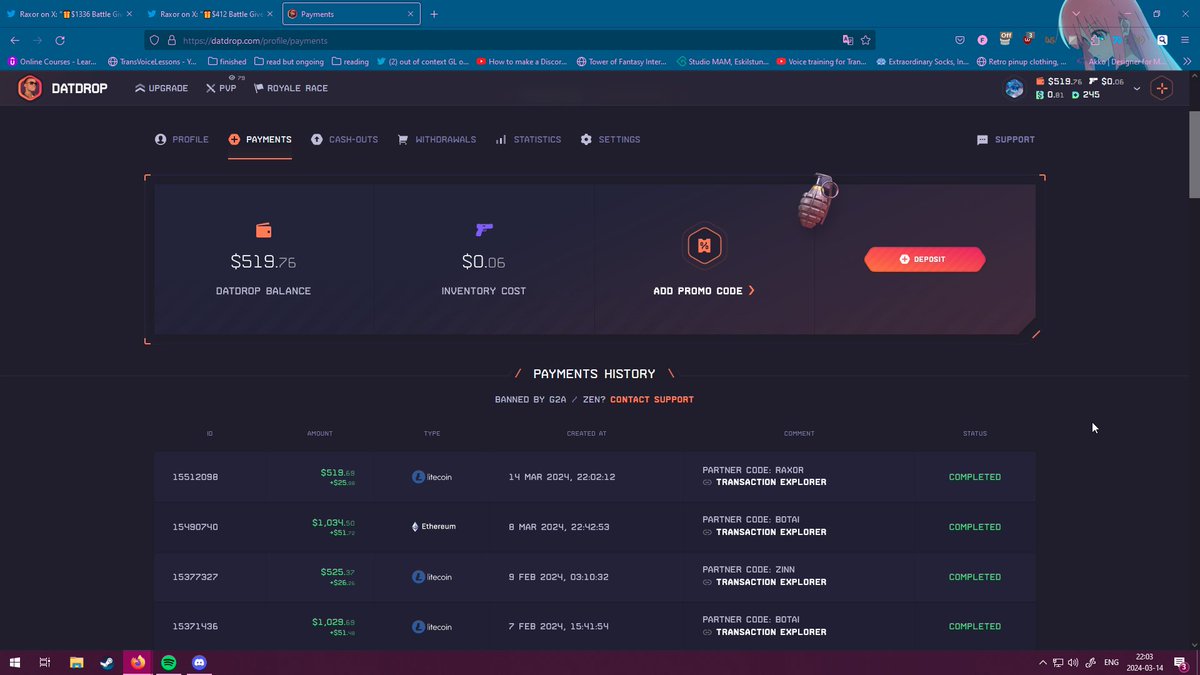Open Spotify from the taskbar
The height and width of the screenshot is (675, 1200).
pyautogui.click(x=169, y=662)
